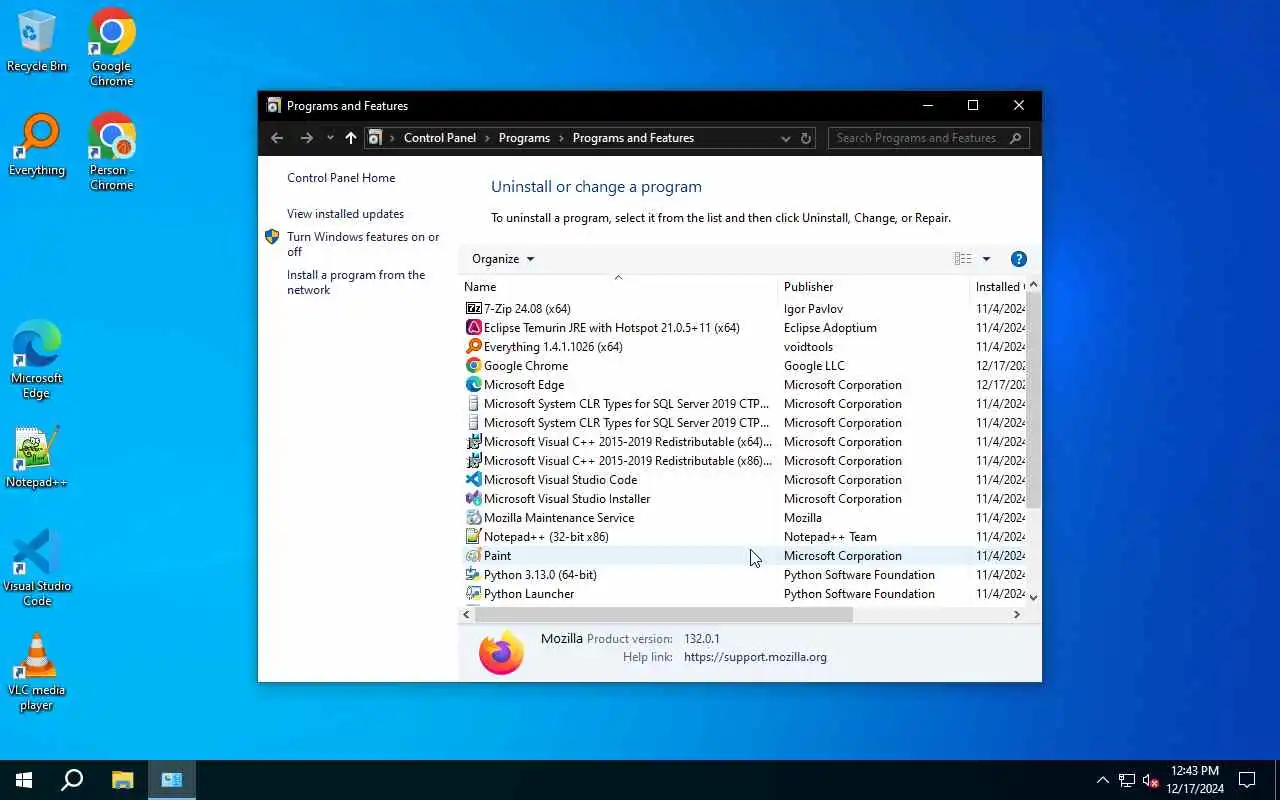The image size is (1280, 800).
Task: Select Microsoft Edge icon in program list
Action: click(474, 385)
